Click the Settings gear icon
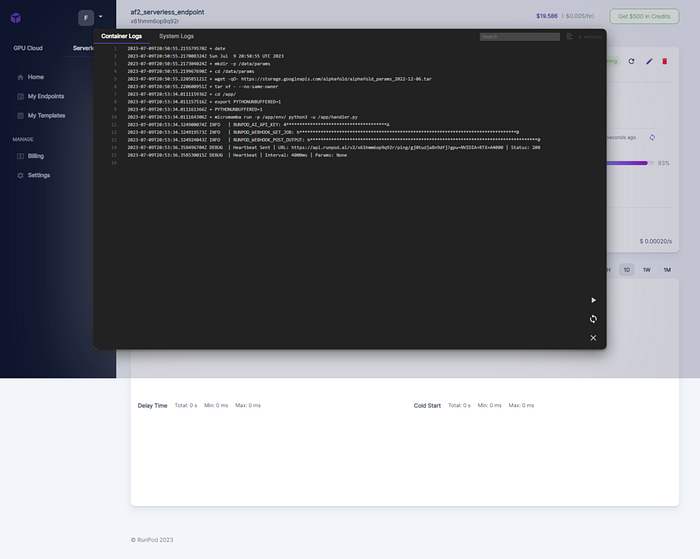This screenshot has width=700, height=559. pyautogui.click(x=20, y=175)
